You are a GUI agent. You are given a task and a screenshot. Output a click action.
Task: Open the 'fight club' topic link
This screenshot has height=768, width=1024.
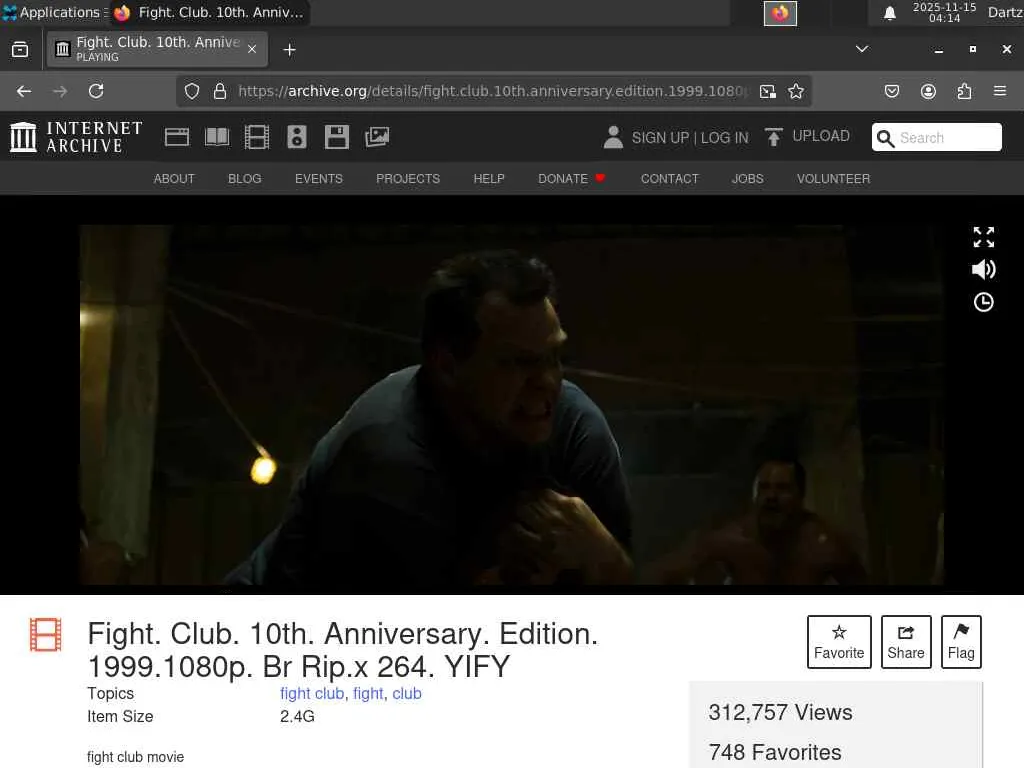coord(312,694)
